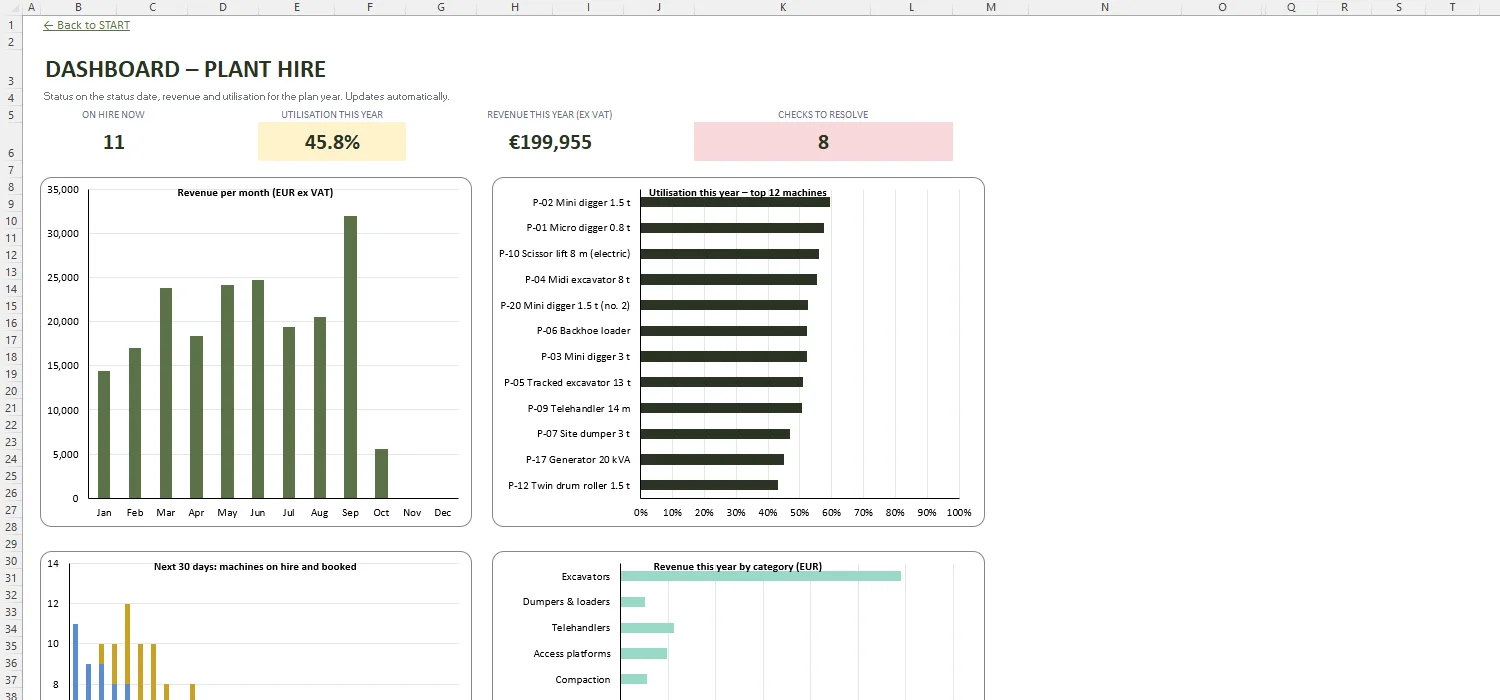Click the P-10 Scissor lift 8 m label
Screen dimensions: 1500x700
[x=565, y=253]
